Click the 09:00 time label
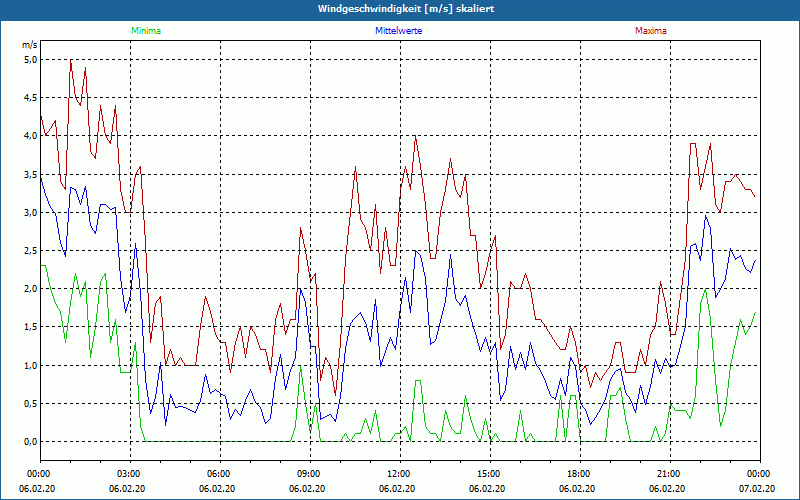This screenshot has width=800, height=500. click(x=307, y=474)
